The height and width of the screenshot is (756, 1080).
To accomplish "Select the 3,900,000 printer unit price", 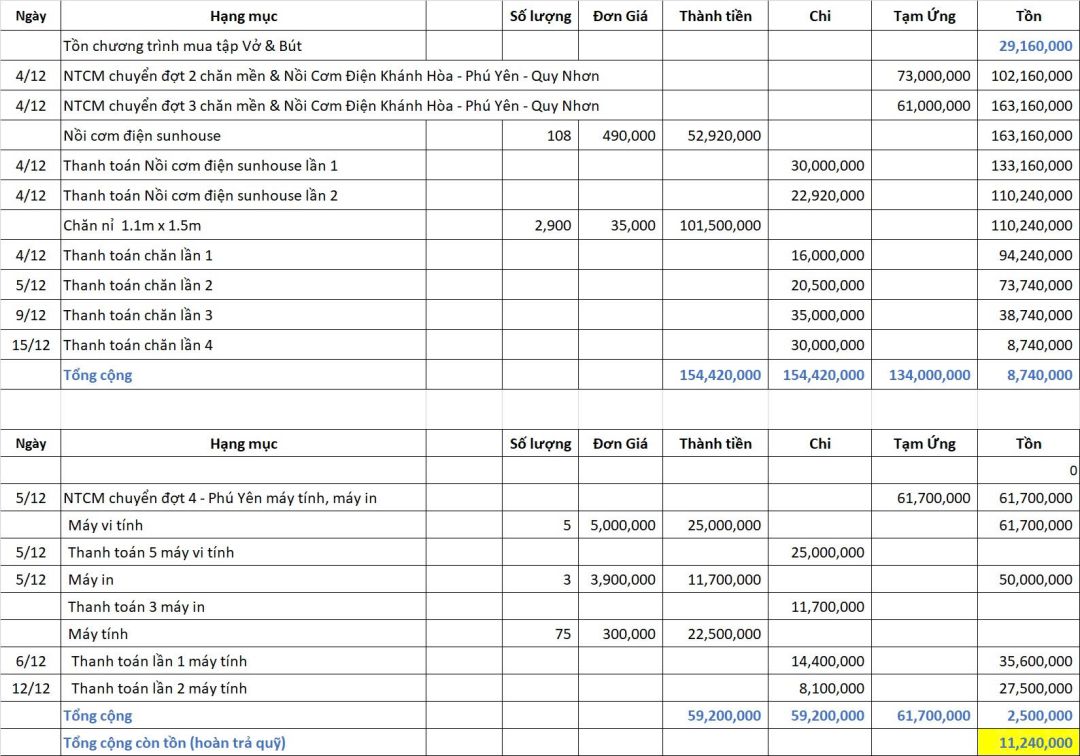I will (x=622, y=579).
